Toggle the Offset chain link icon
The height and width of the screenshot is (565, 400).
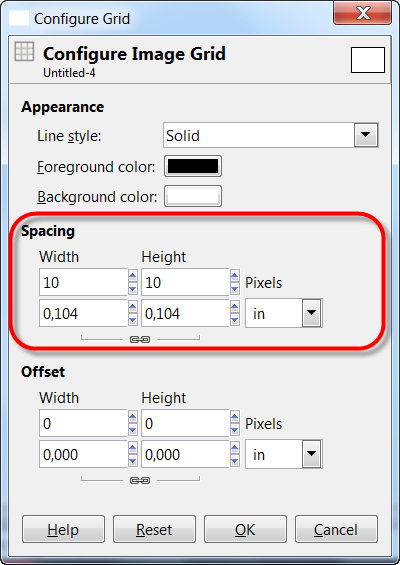140,480
